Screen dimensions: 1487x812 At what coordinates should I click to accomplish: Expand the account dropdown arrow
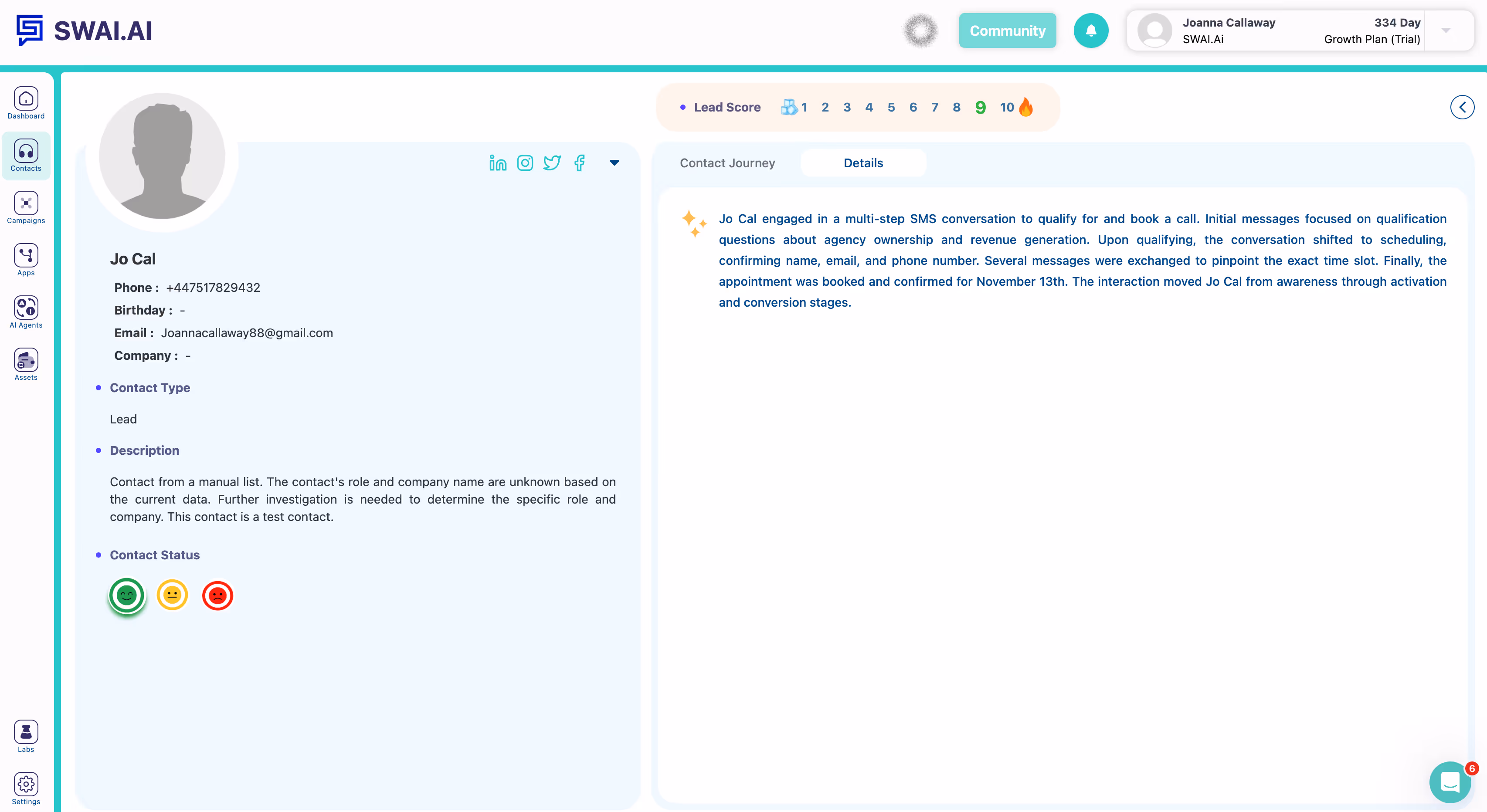(x=1446, y=30)
